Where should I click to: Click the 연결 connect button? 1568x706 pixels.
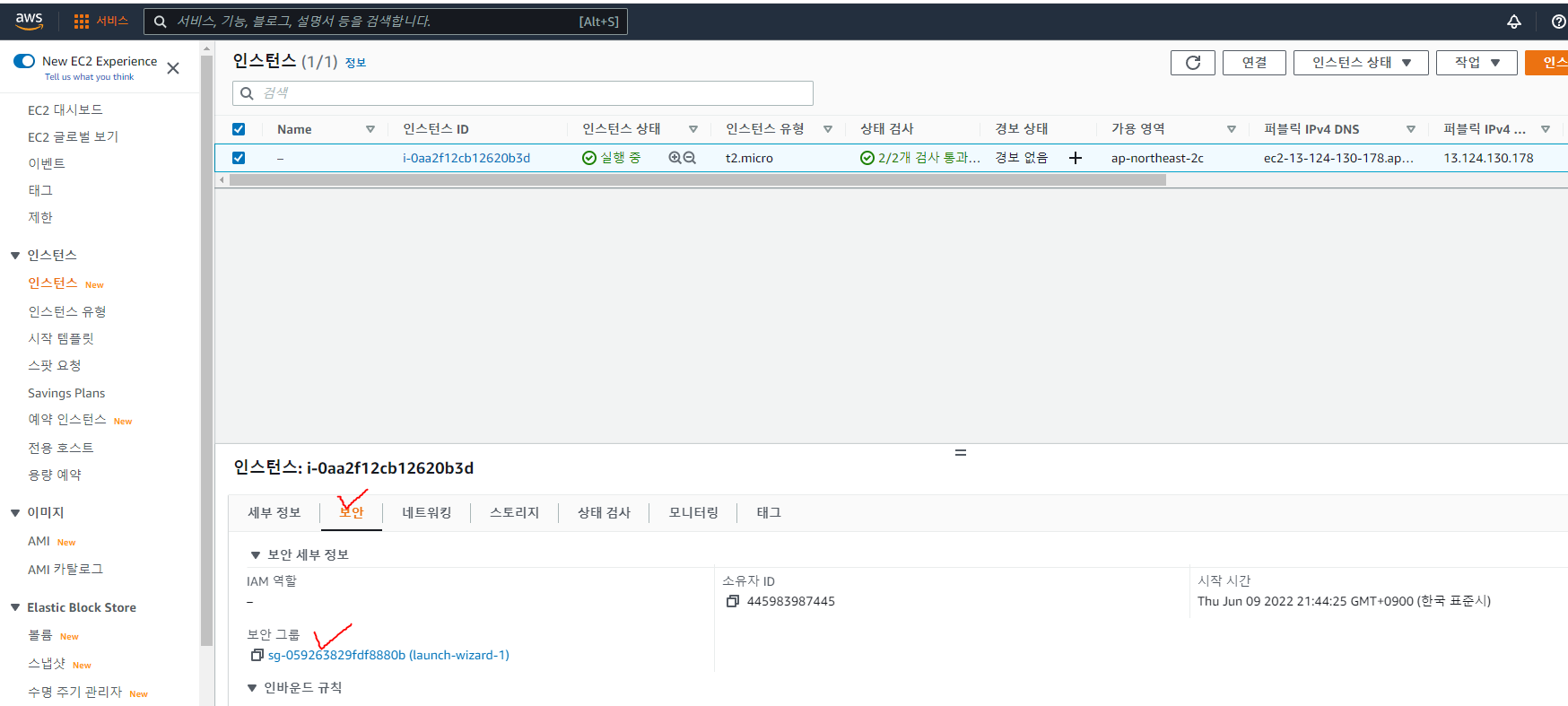(x=1254, y=63)
